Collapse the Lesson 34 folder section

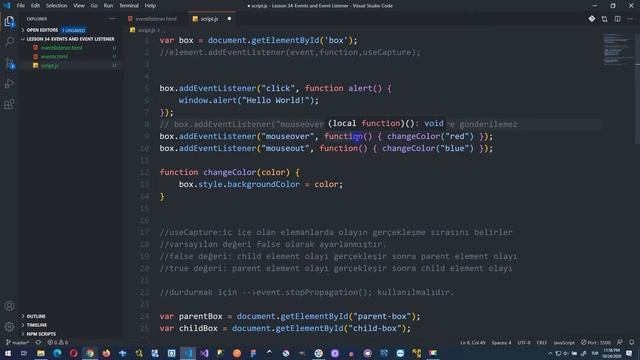(70, 39)
